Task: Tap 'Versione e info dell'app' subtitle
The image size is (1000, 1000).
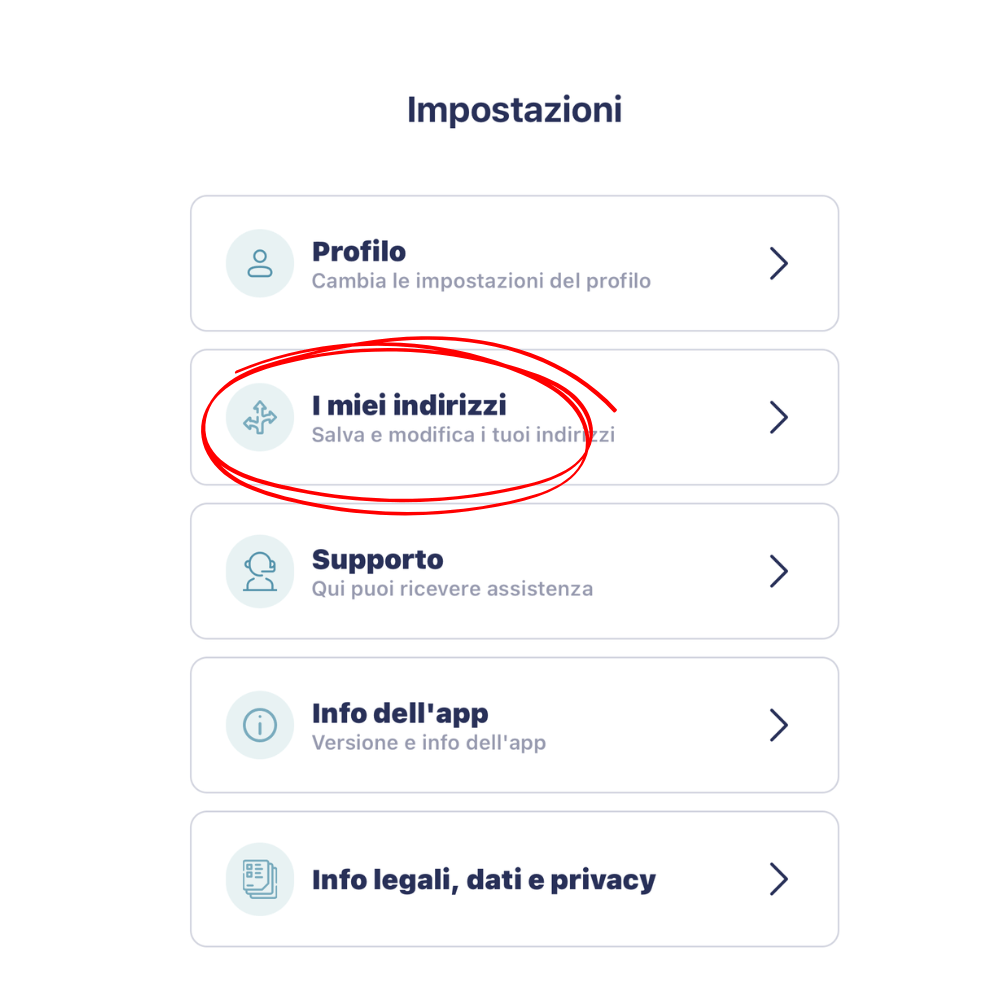Action: tap(429, 743)
